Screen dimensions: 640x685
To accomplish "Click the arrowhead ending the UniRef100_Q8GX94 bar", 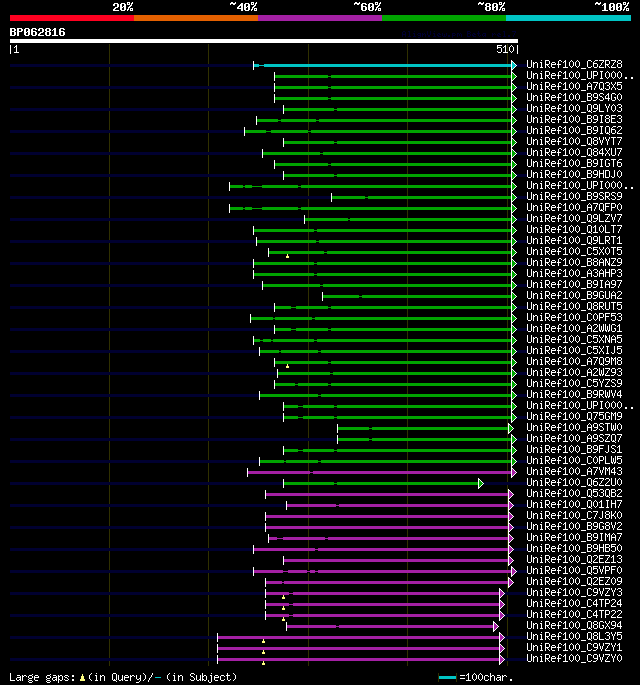I will [x=496, y=626].
